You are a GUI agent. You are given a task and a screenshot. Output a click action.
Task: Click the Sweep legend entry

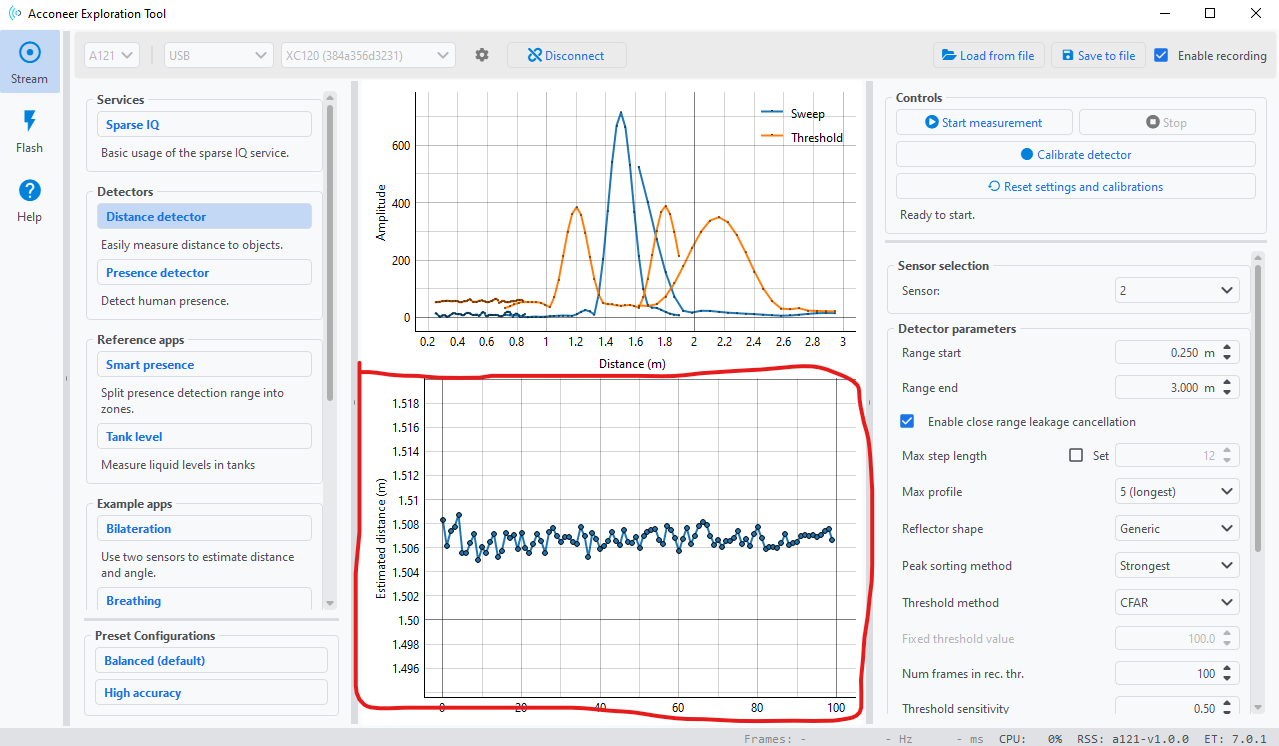click(x=808, y=114)
